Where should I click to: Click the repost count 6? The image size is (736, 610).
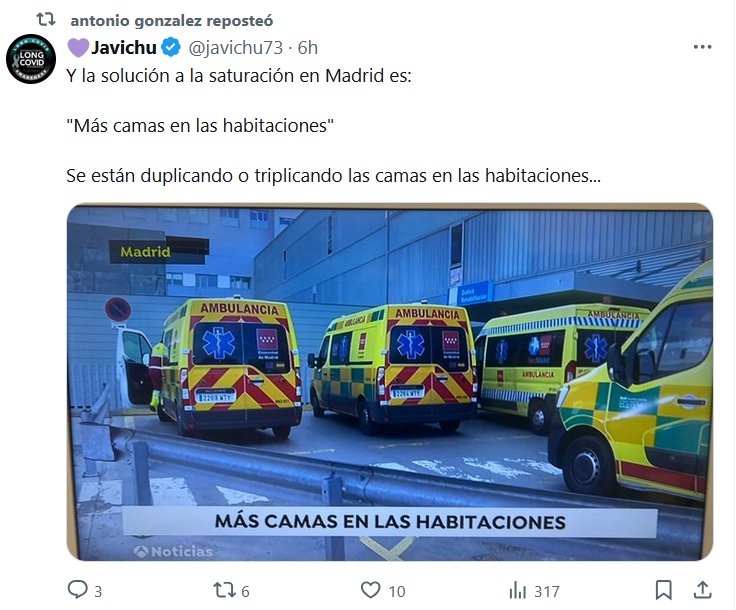[x=245, y=591]
